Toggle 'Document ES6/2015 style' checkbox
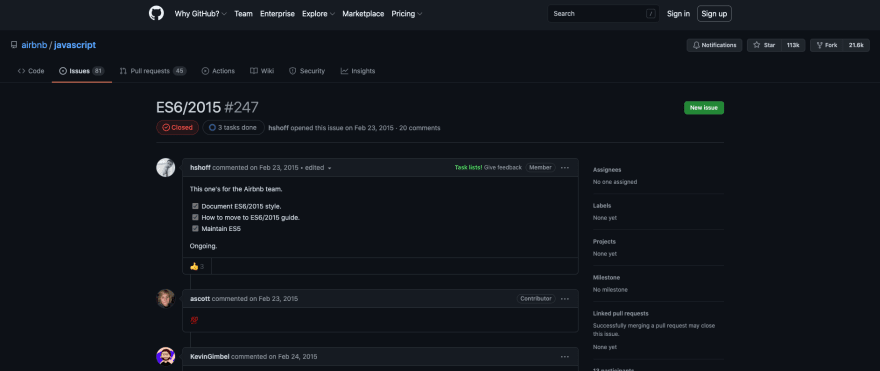Image resolution: width=880 pixels, height=371 pixels. point(195,207)
